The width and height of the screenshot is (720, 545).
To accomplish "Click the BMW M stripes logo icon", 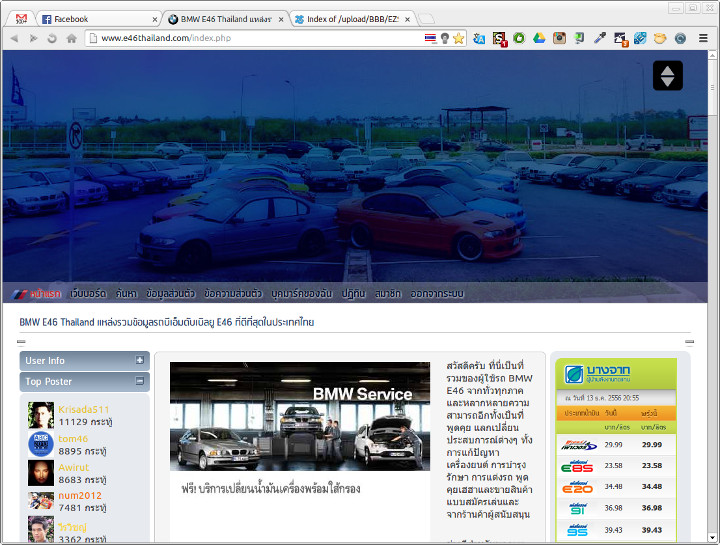I will point(19,294).
